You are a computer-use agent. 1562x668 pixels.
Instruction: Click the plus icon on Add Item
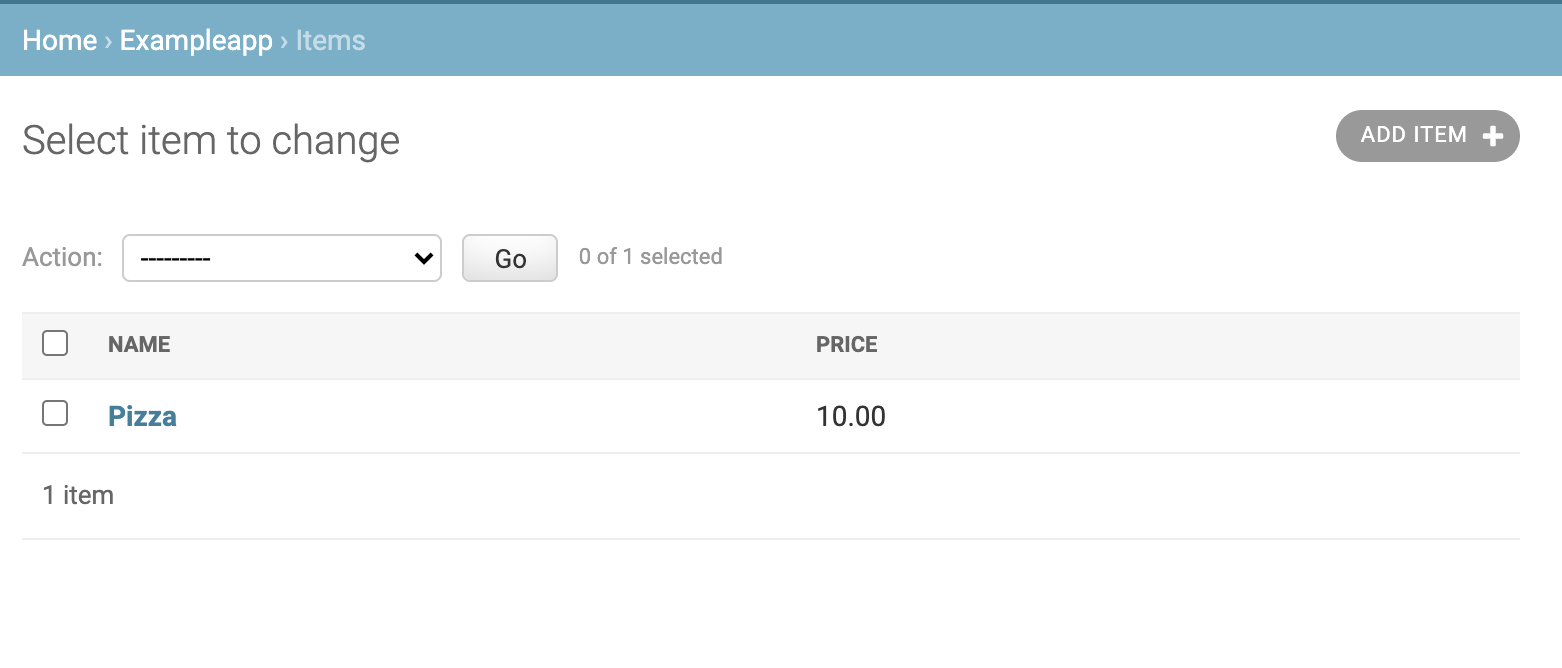(x=1492, y=136)
